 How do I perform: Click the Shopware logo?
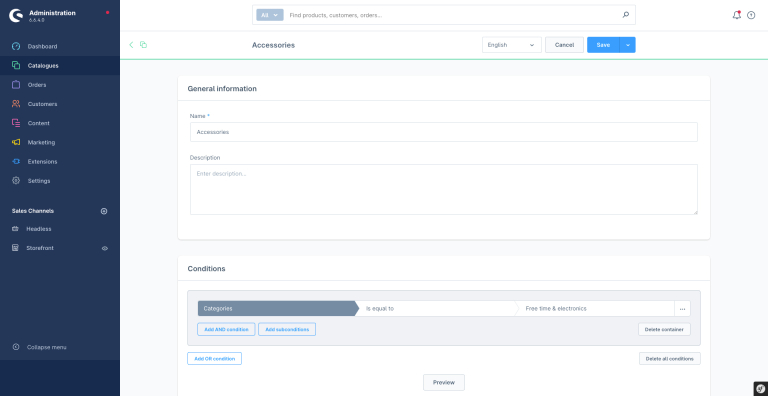[x=16, y=16]
